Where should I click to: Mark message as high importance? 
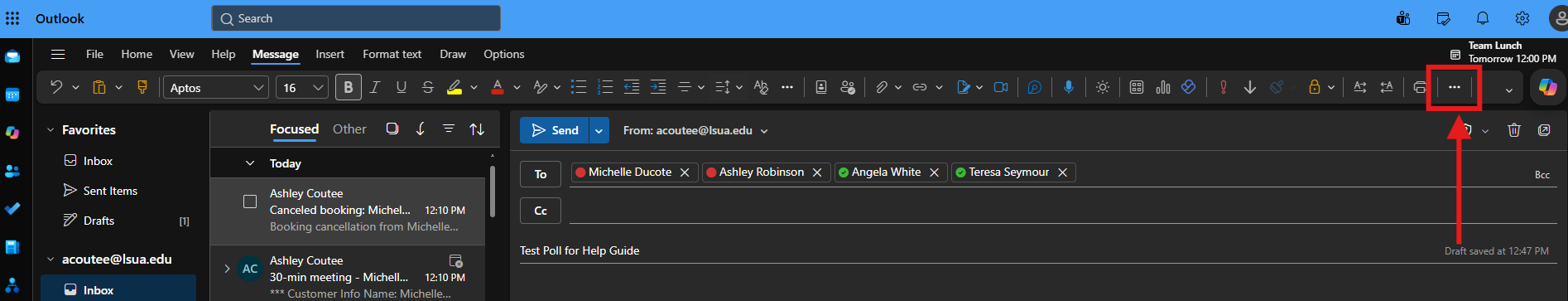coord(1224,87)
